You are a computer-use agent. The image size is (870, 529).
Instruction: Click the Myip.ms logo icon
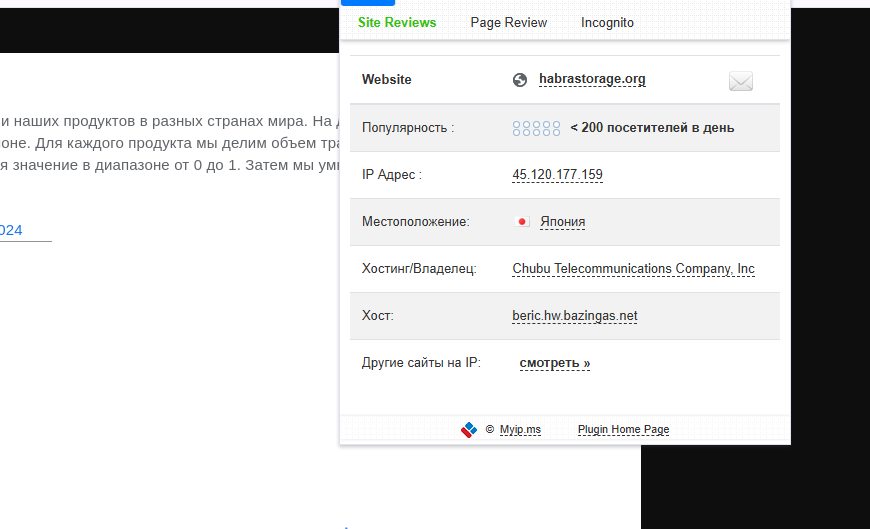tap(469, 430)
